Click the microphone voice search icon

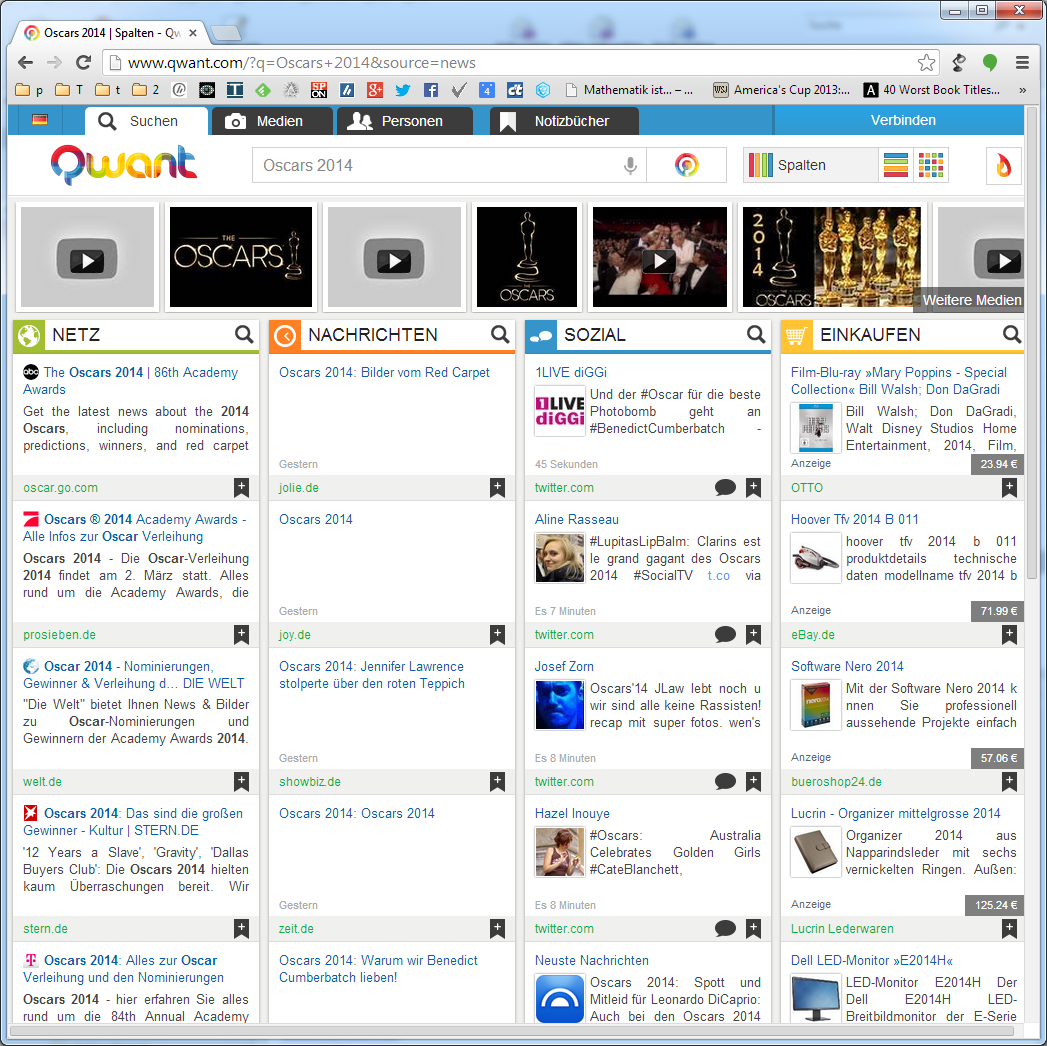coord(630,166)
